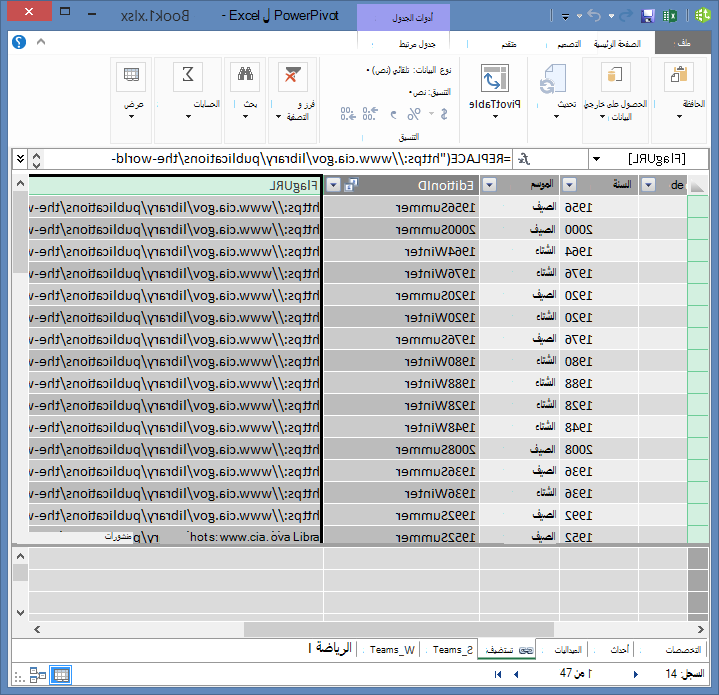Open filter dropdown for السنة column
The image size is (719, 695).
click(570, 185)
